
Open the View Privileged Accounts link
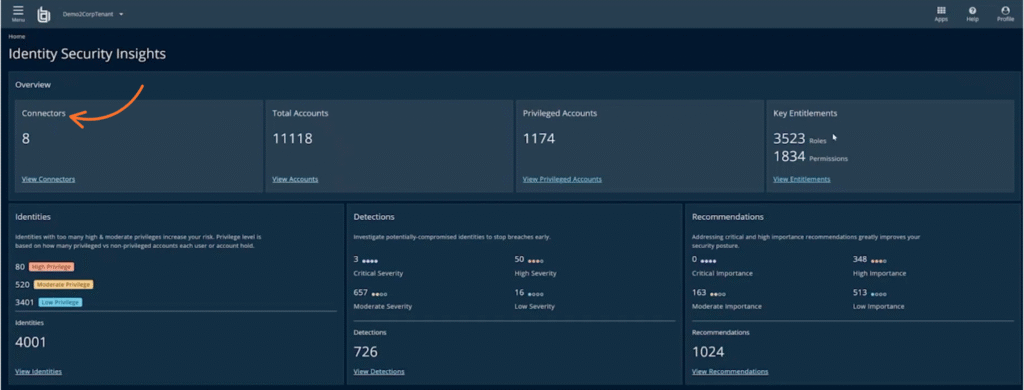(x=562, y=179)
